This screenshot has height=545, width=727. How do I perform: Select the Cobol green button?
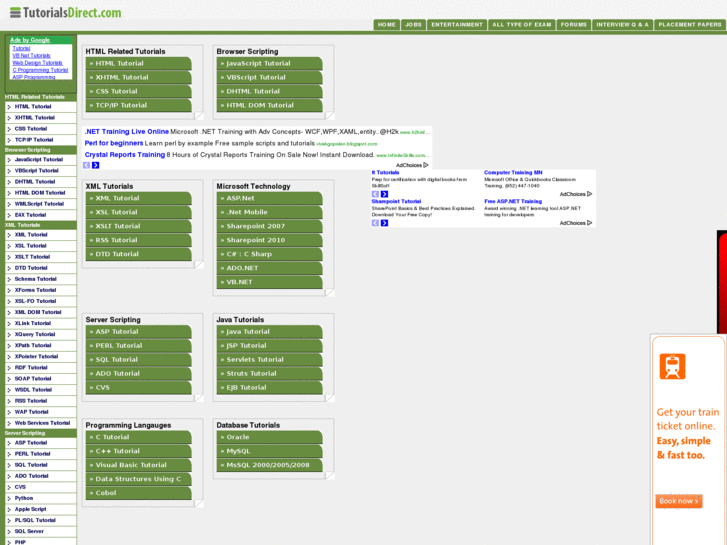click(x=139, y=493)
